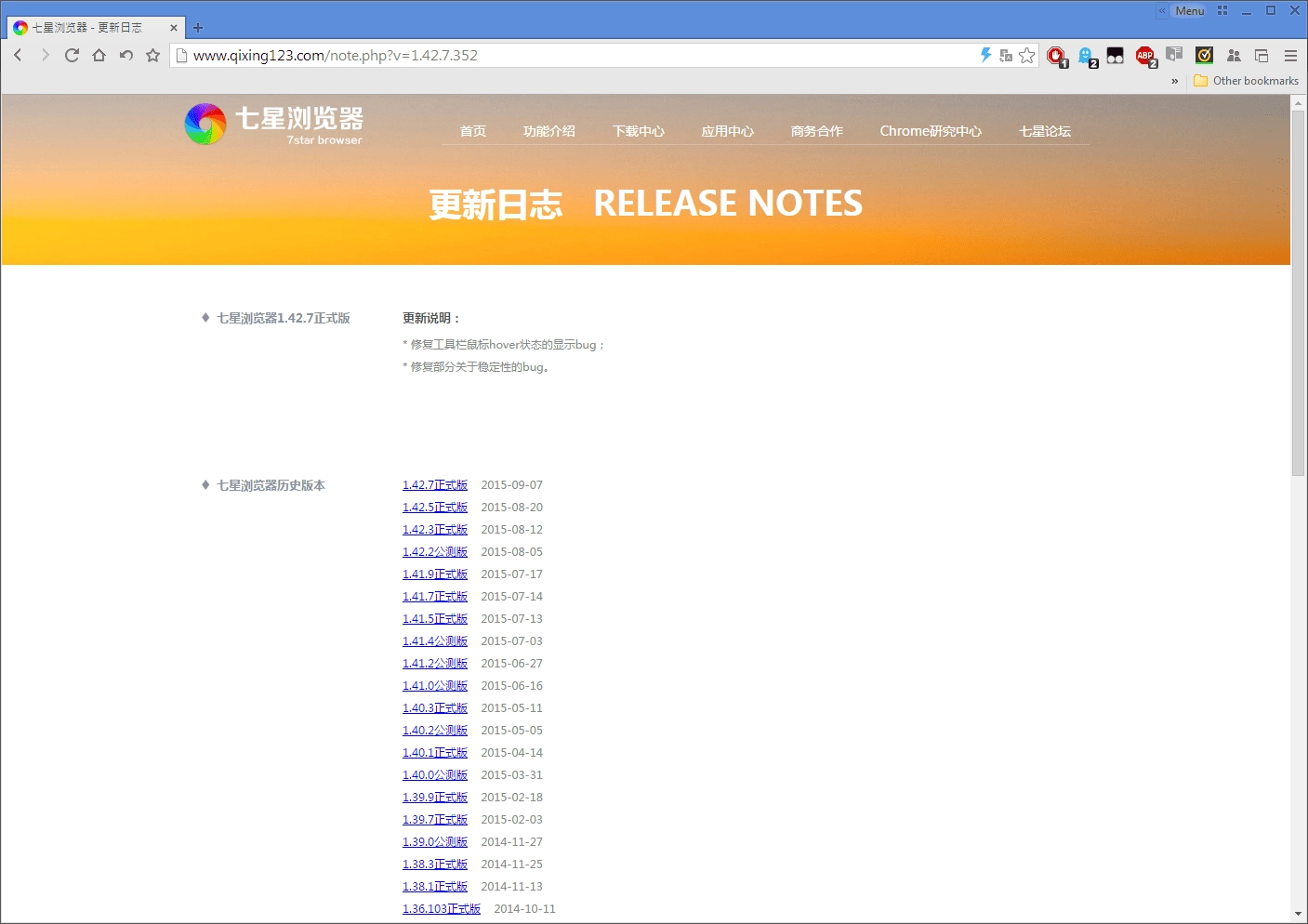
Task: Expand hidden bookmarks with double chevron
Action: (x=1174, y=81)
